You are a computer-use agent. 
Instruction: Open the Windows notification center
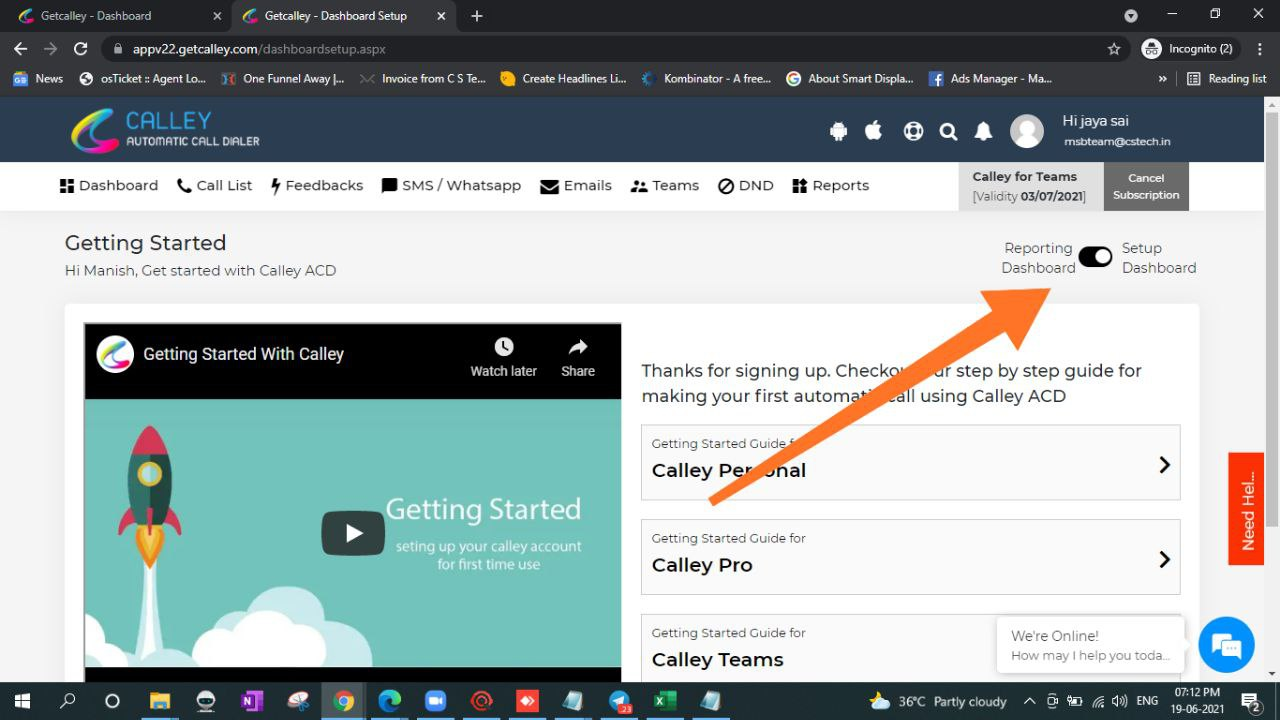coord(1250,701)
